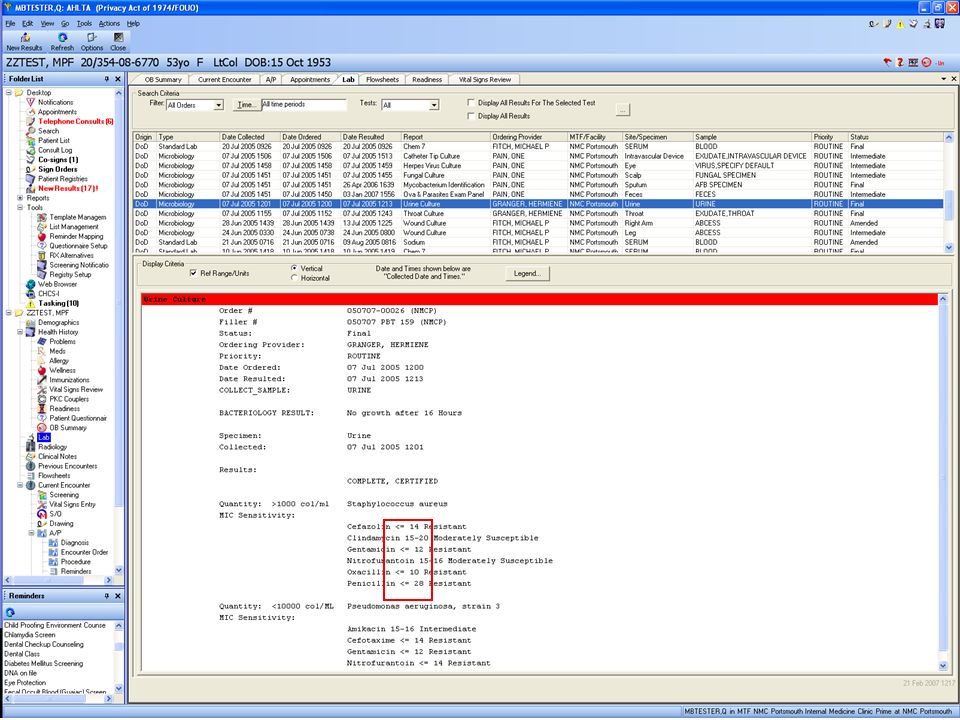
Task: Sort results by the Ordering Provider column
Action: tap(528, 137)
